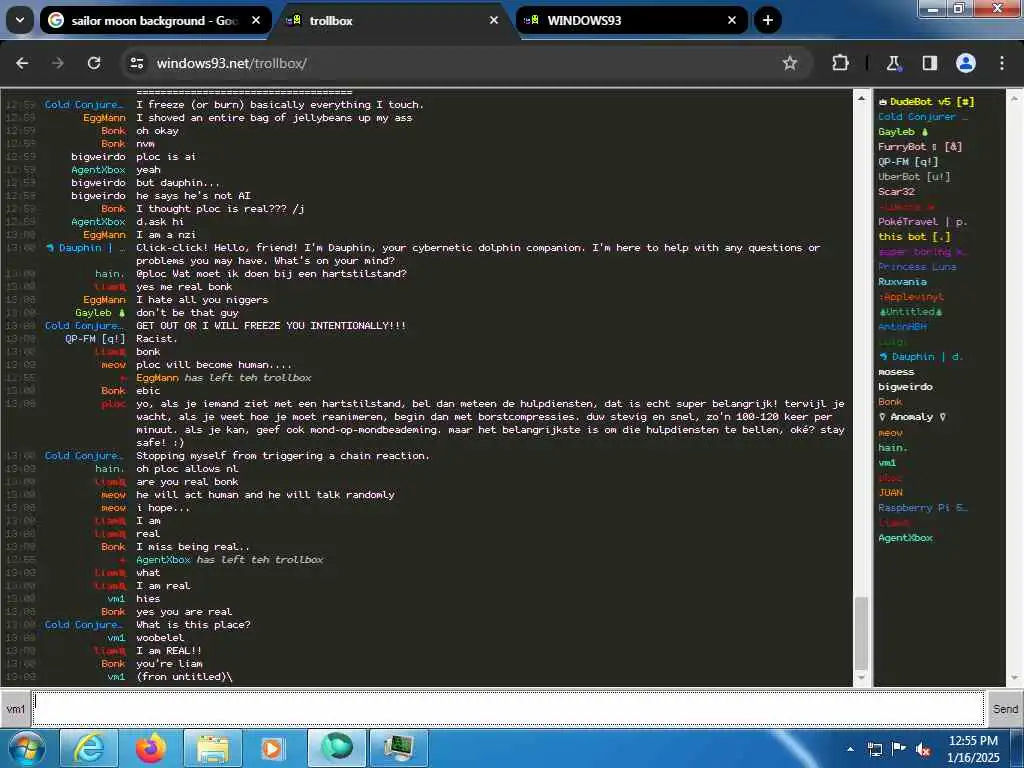This screenshot has width=1024, height=768.
Task: Select mosess in the user list
Action: 896,372
